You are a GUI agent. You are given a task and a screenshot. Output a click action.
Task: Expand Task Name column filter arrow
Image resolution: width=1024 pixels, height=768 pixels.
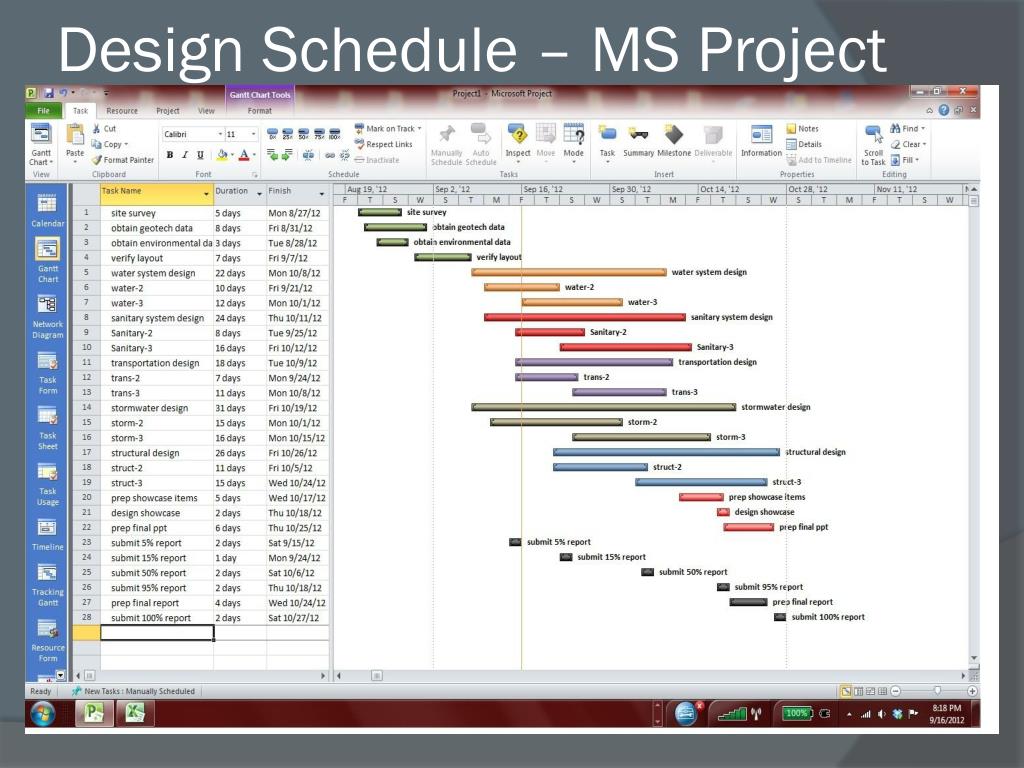click(206, 194)
